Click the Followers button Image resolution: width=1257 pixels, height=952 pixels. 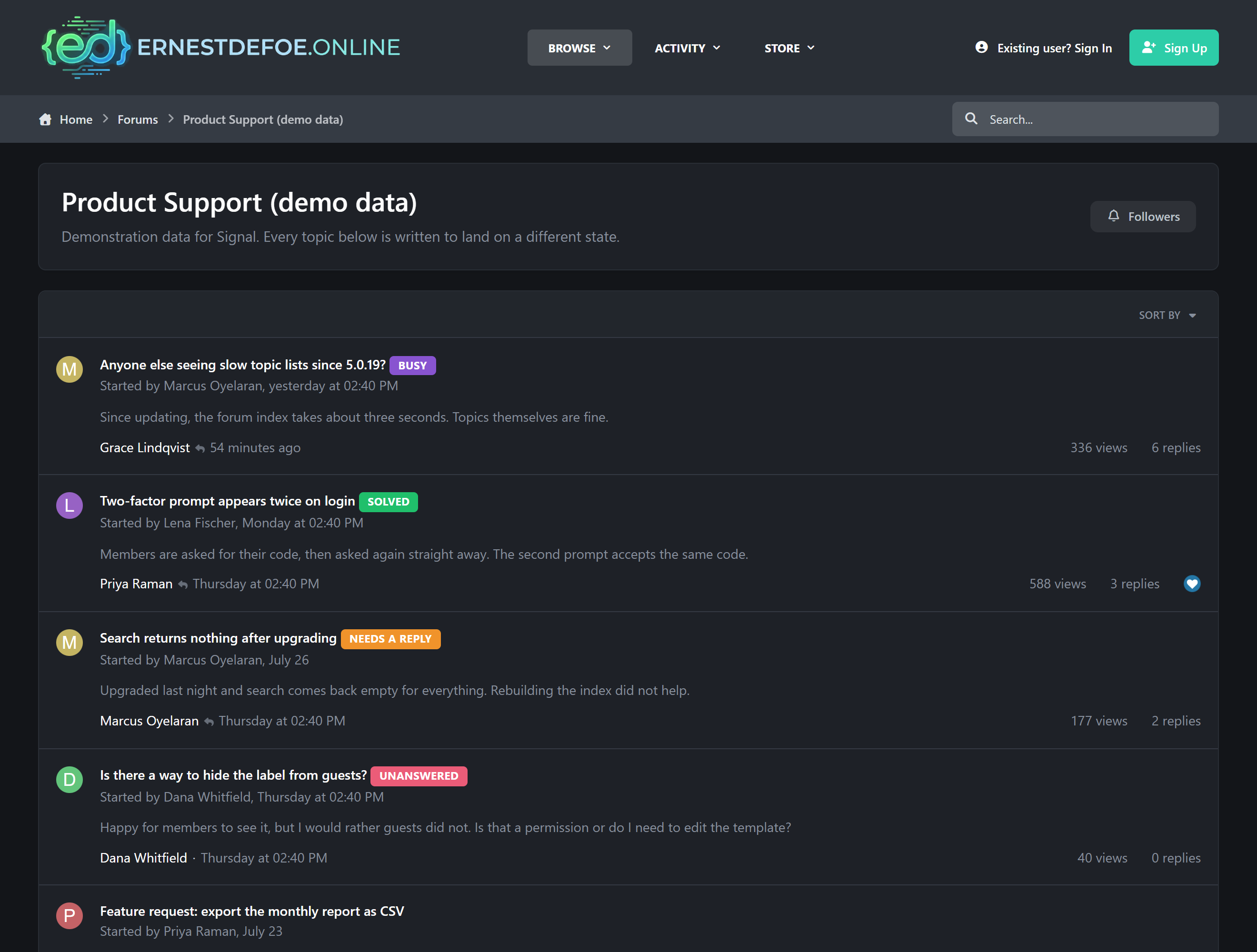coord(1142,217)
